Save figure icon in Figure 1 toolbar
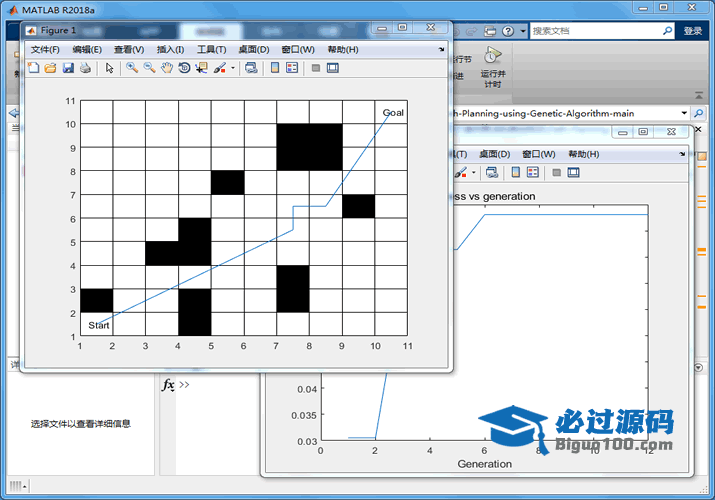715x500 pixels. pos(68,68)
